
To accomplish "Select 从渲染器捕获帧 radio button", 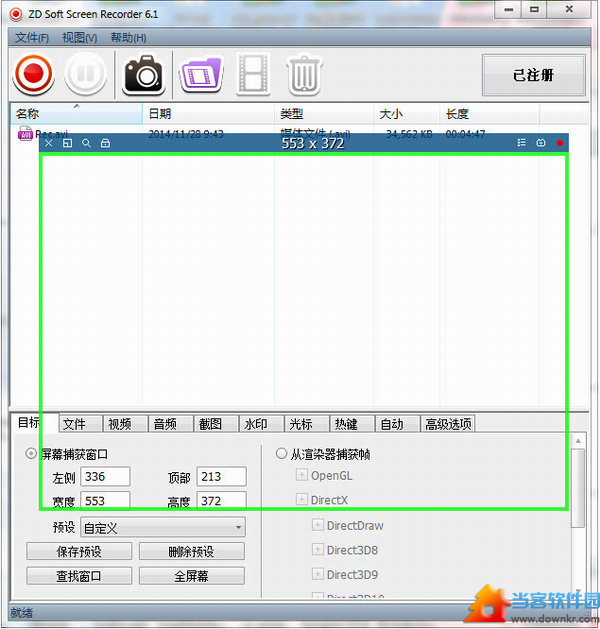I will [x=282, y=454].
